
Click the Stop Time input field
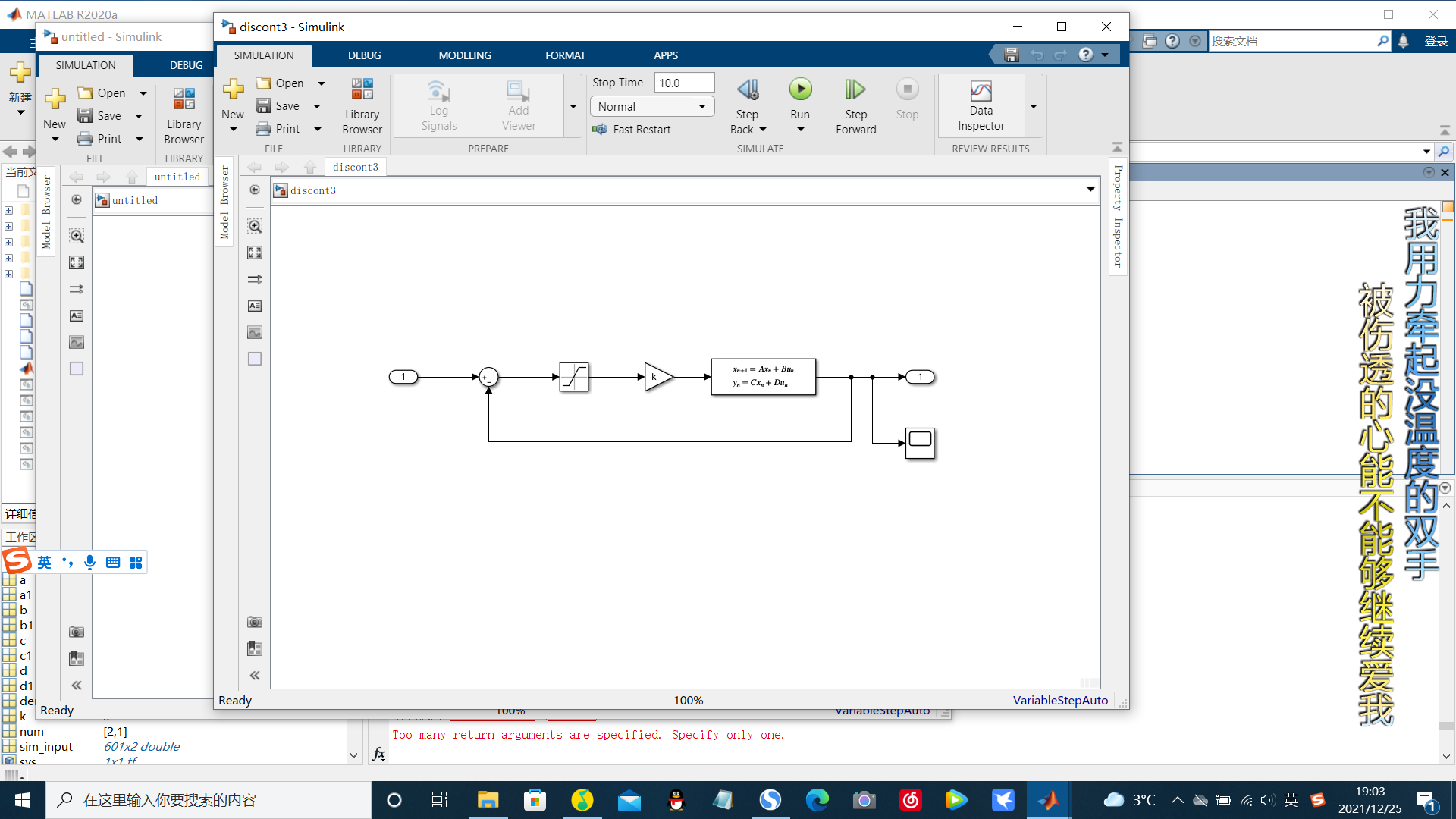pyautogui.click(x=684, y=83)
